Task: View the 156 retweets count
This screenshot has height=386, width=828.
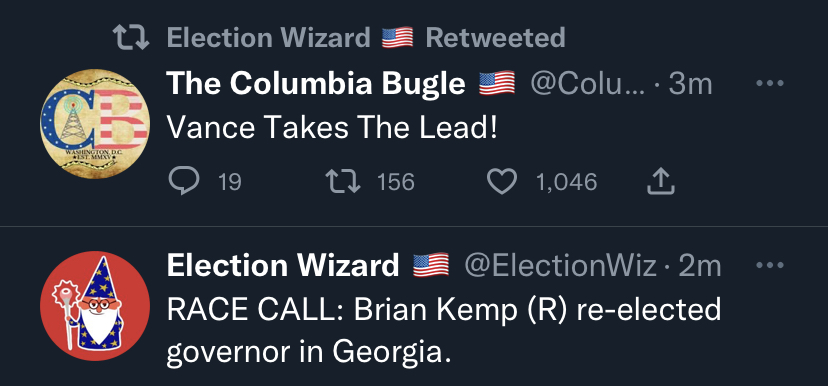Action: (x=396, y=182)
